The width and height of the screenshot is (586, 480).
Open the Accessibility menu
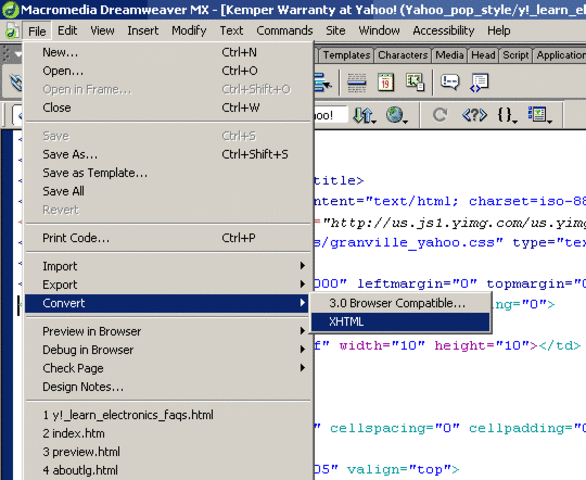coord(443,31)
